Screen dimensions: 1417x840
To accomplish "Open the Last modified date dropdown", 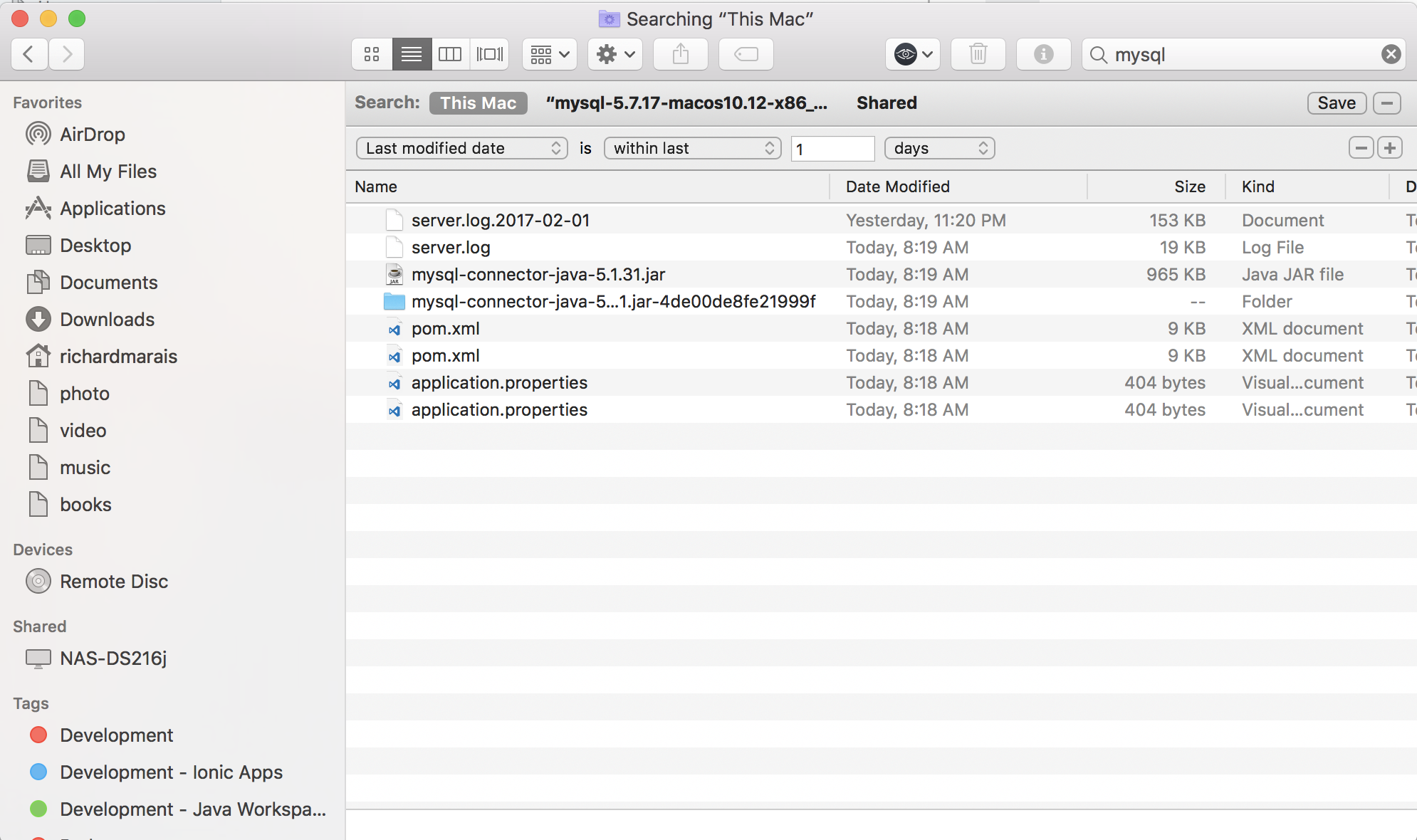I will pos(461,148).
